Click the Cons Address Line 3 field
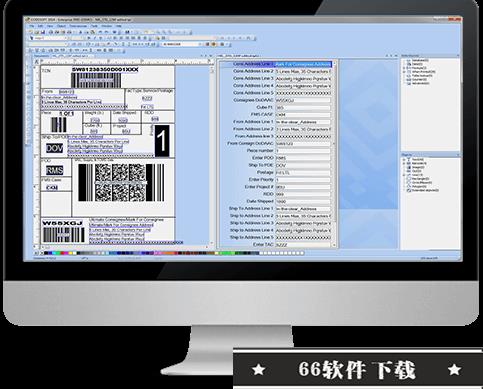Viewport: 483px width, 389px height. [303, 79]
